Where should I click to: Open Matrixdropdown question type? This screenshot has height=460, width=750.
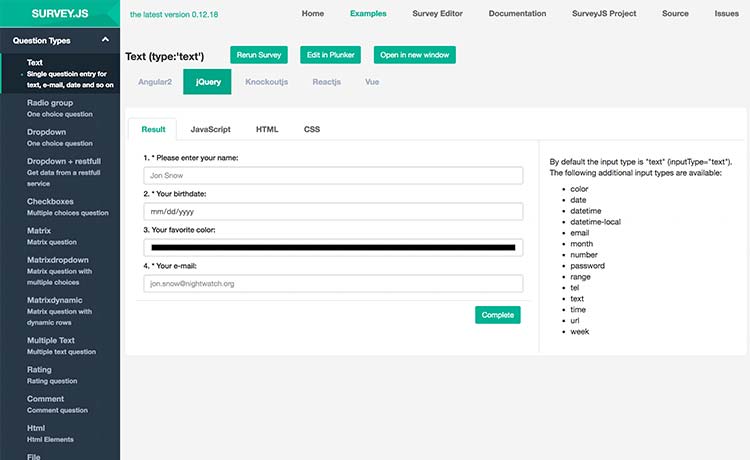(x=60, y=271)
